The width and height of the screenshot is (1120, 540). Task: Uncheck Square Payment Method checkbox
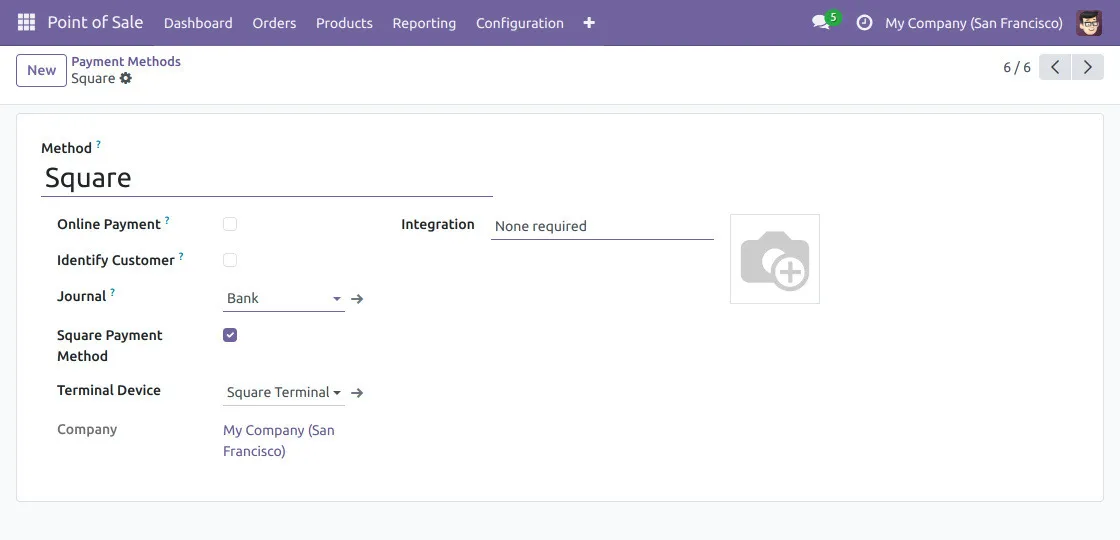click(x=230, y=335)
